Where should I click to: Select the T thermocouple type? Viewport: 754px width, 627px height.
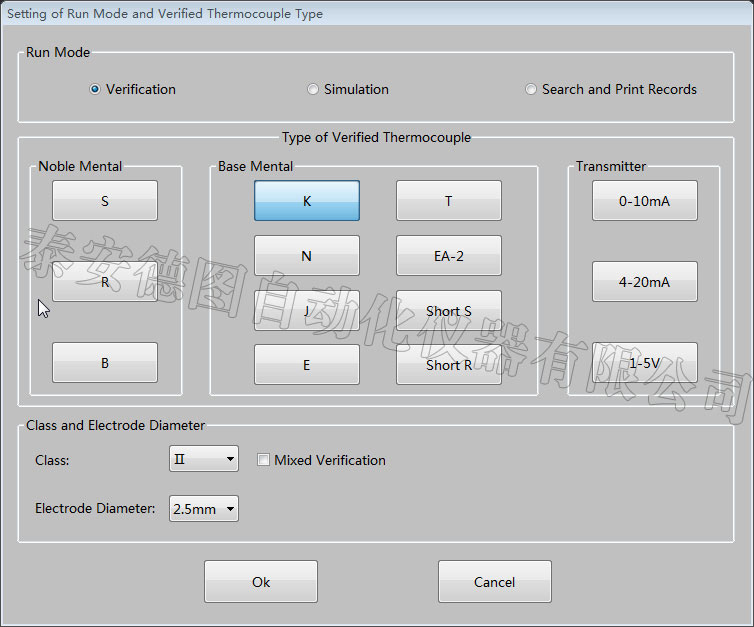click(x=448, y=201)
